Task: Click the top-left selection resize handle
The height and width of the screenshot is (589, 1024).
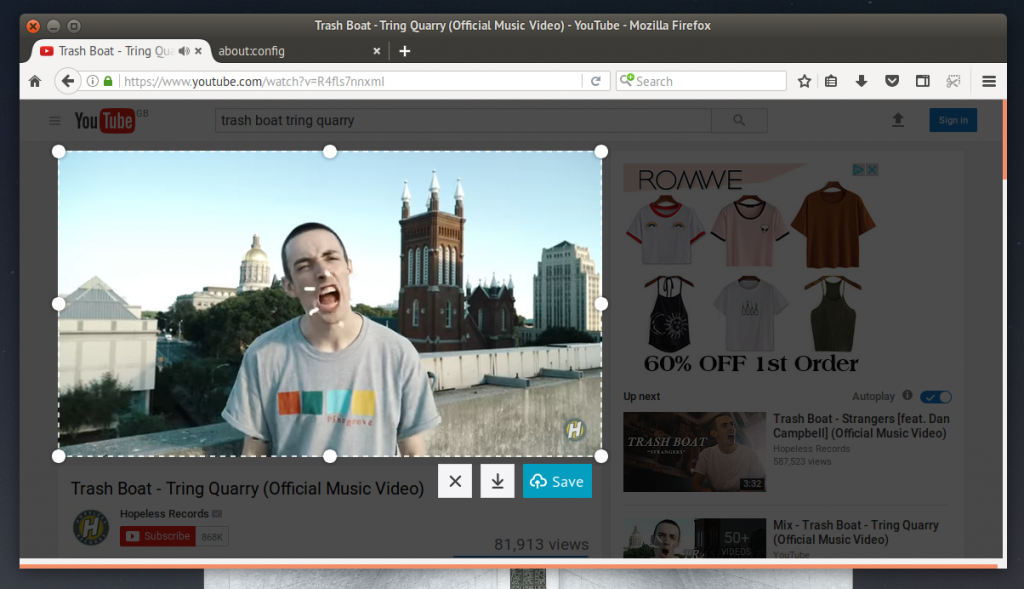Action: [x=59, y=151]
